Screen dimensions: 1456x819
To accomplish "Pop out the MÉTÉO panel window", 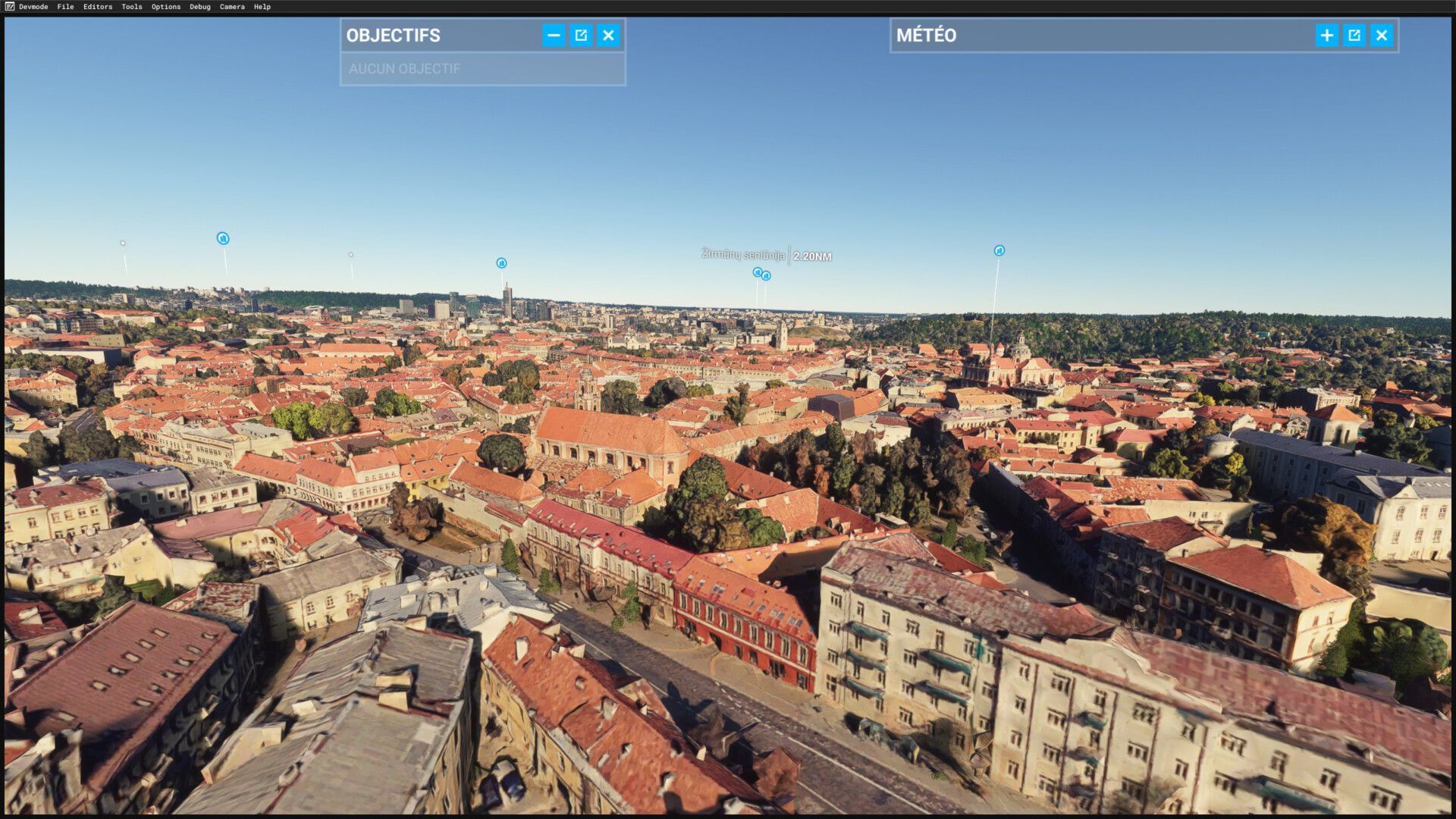I will [1354, 36].
